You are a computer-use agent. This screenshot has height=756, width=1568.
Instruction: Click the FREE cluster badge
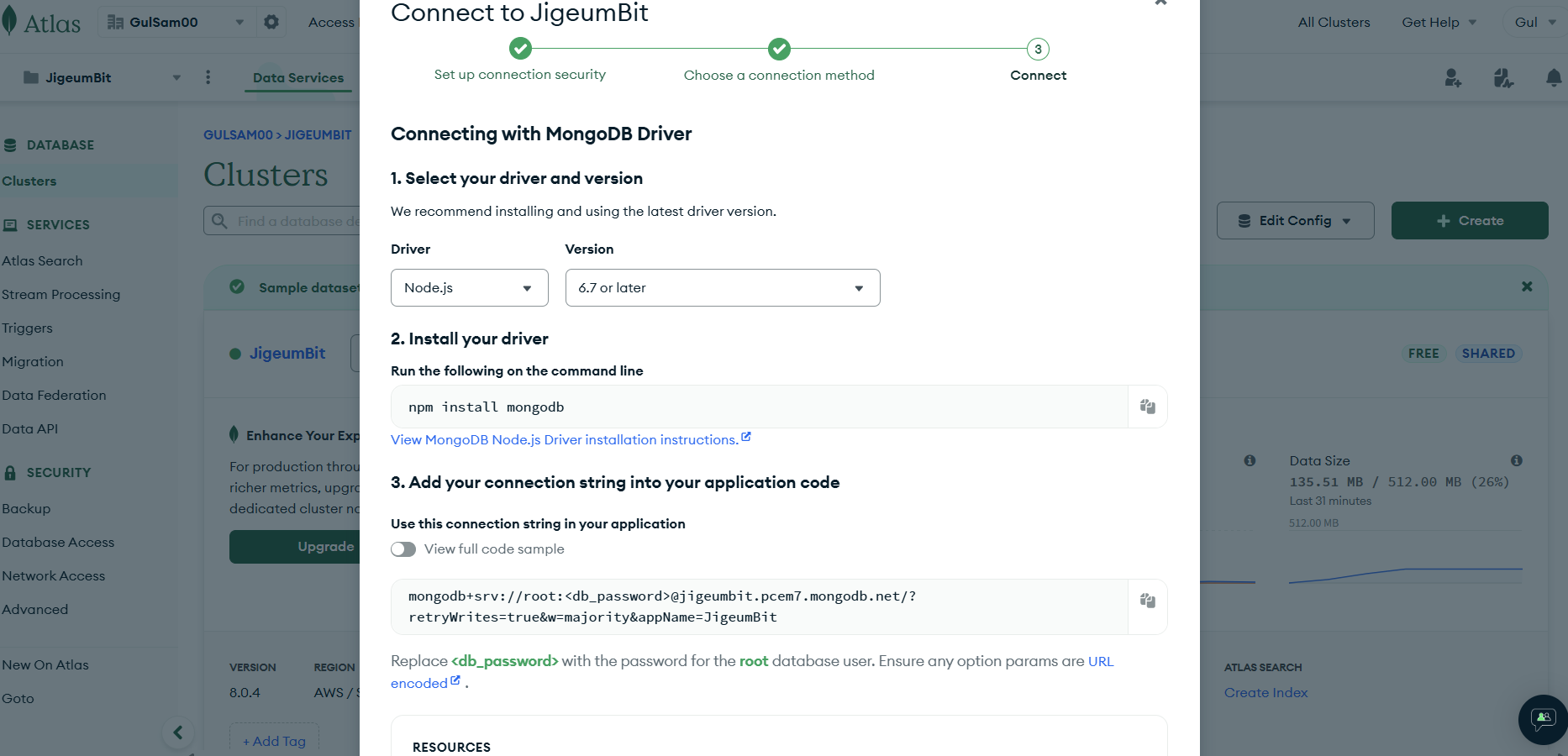1423,354
